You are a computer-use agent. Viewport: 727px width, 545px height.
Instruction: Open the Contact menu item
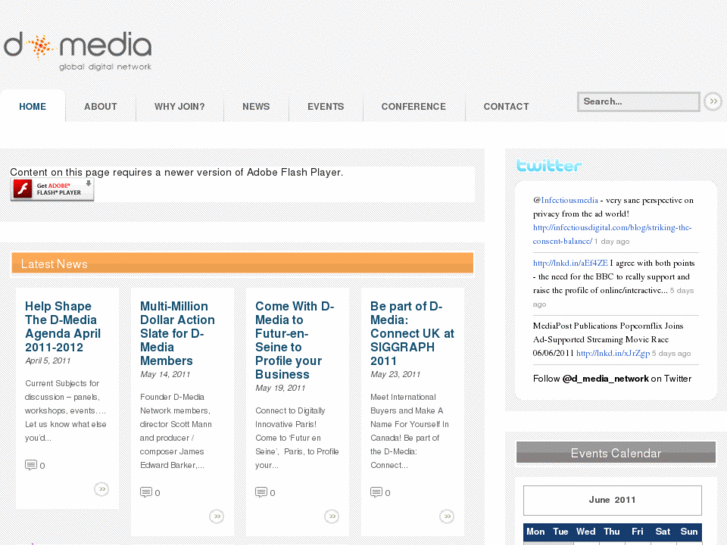coord(506,106)
